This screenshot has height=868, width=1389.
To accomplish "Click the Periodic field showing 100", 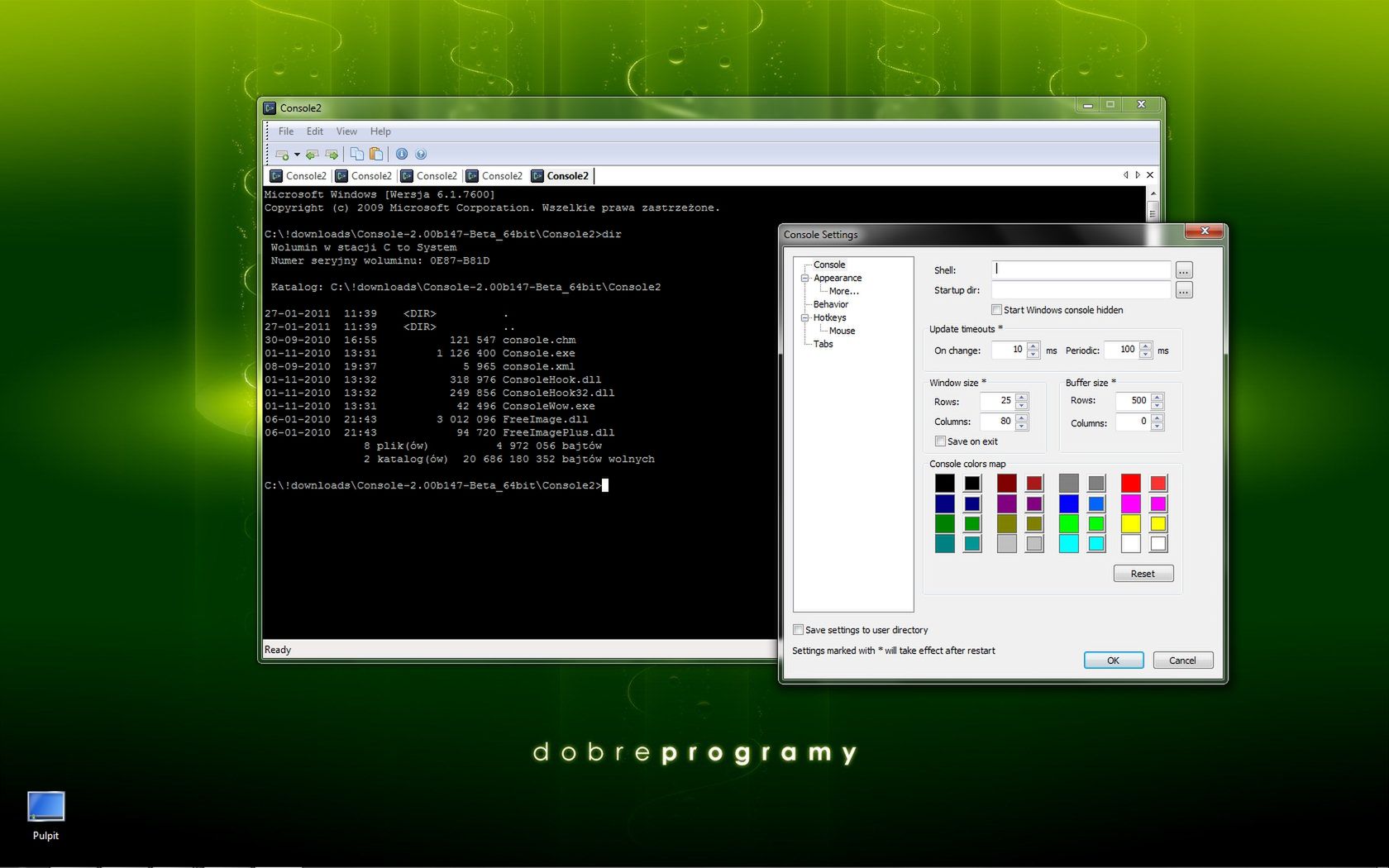I will coord(1122,350).
